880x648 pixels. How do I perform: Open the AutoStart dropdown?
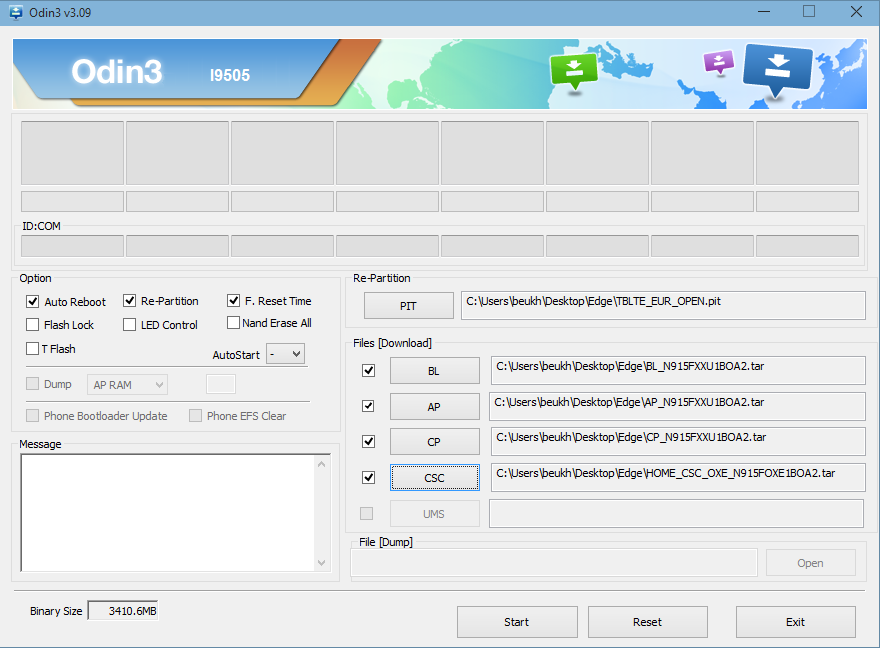[285, 354]
